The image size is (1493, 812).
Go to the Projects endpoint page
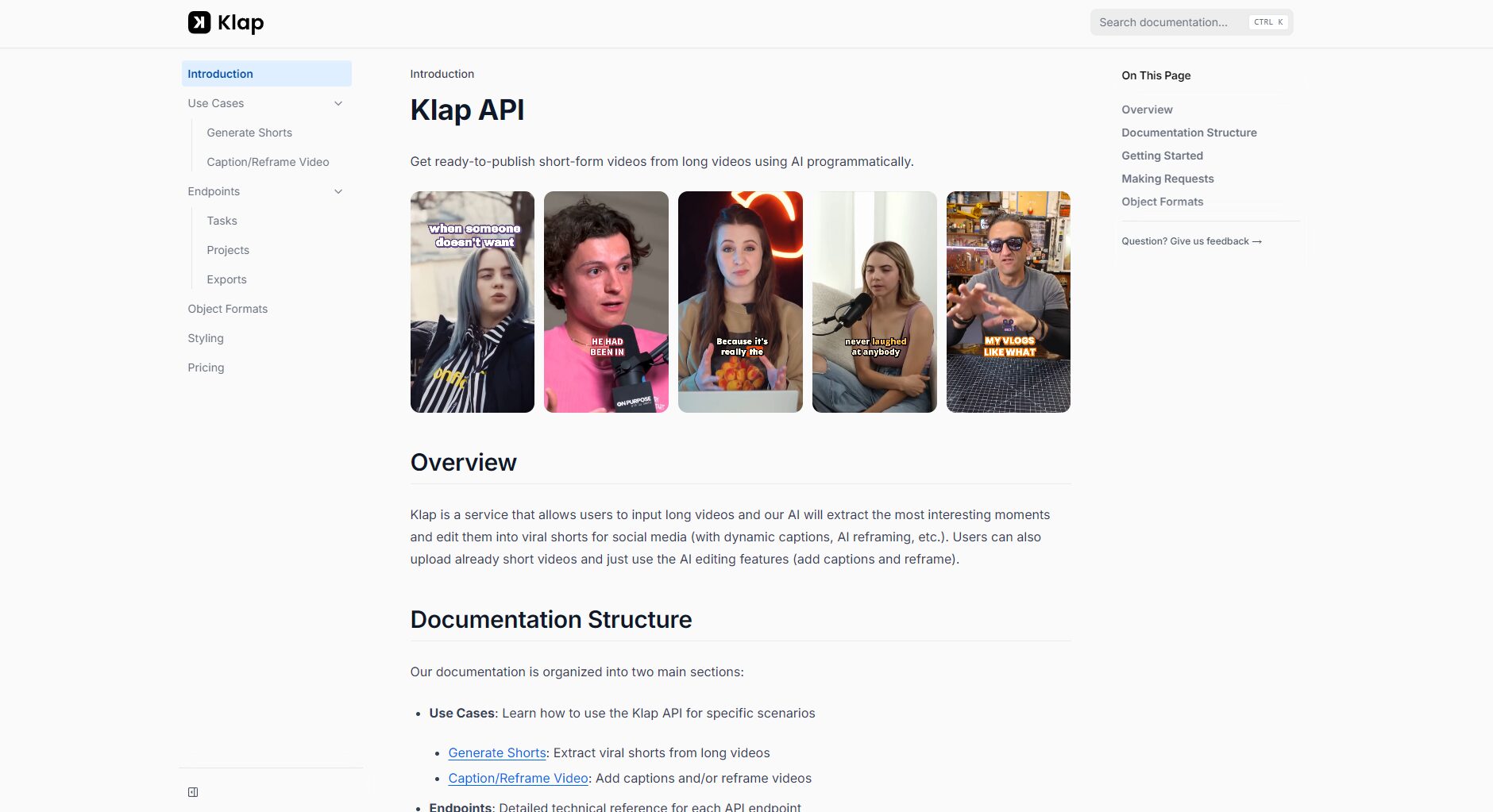coord(228,250)
